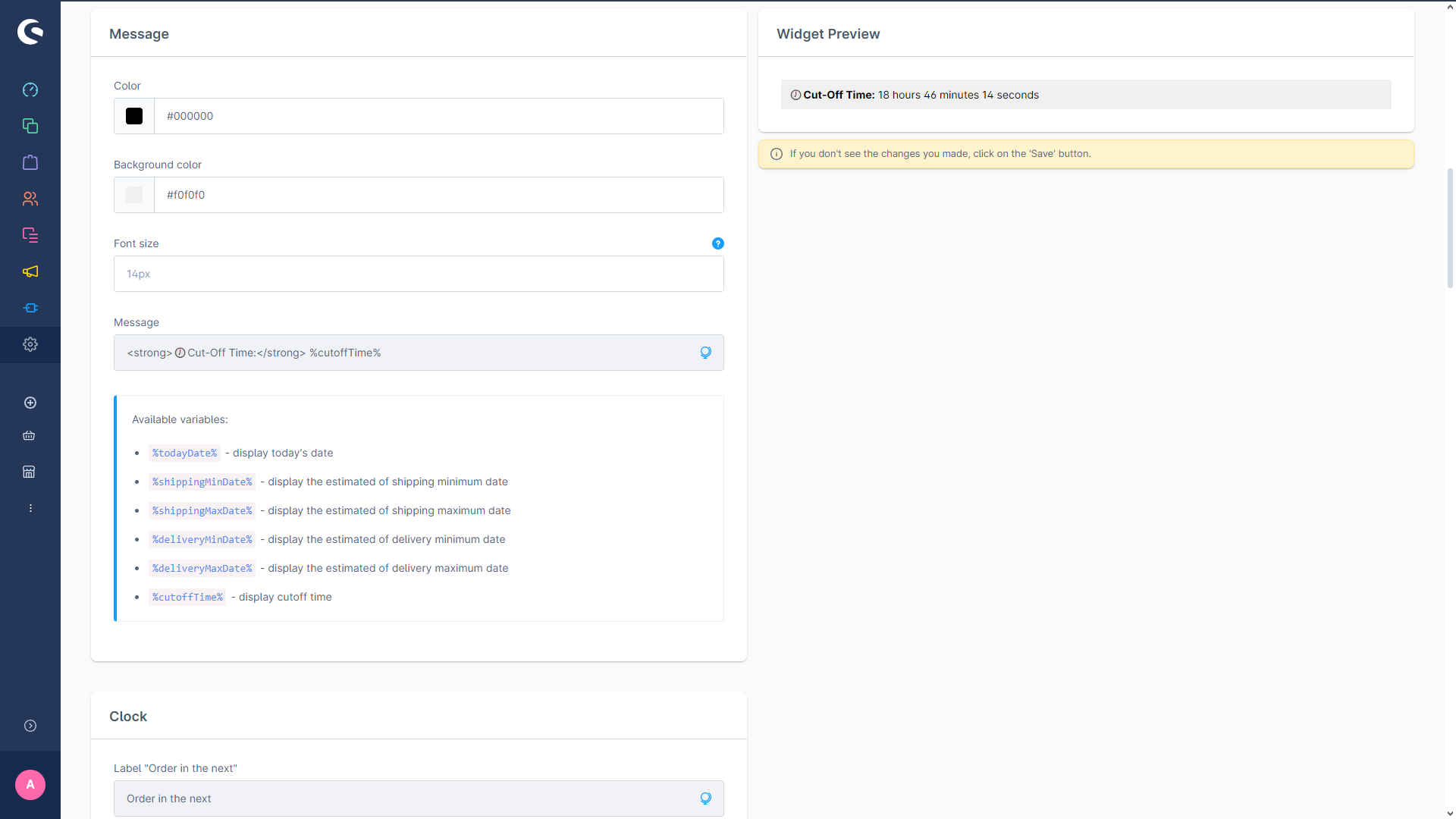Click the %deliveryMinDate% variable
Image resolution: width=1456 pixels, height=819 pixels.
click(202, 539)
